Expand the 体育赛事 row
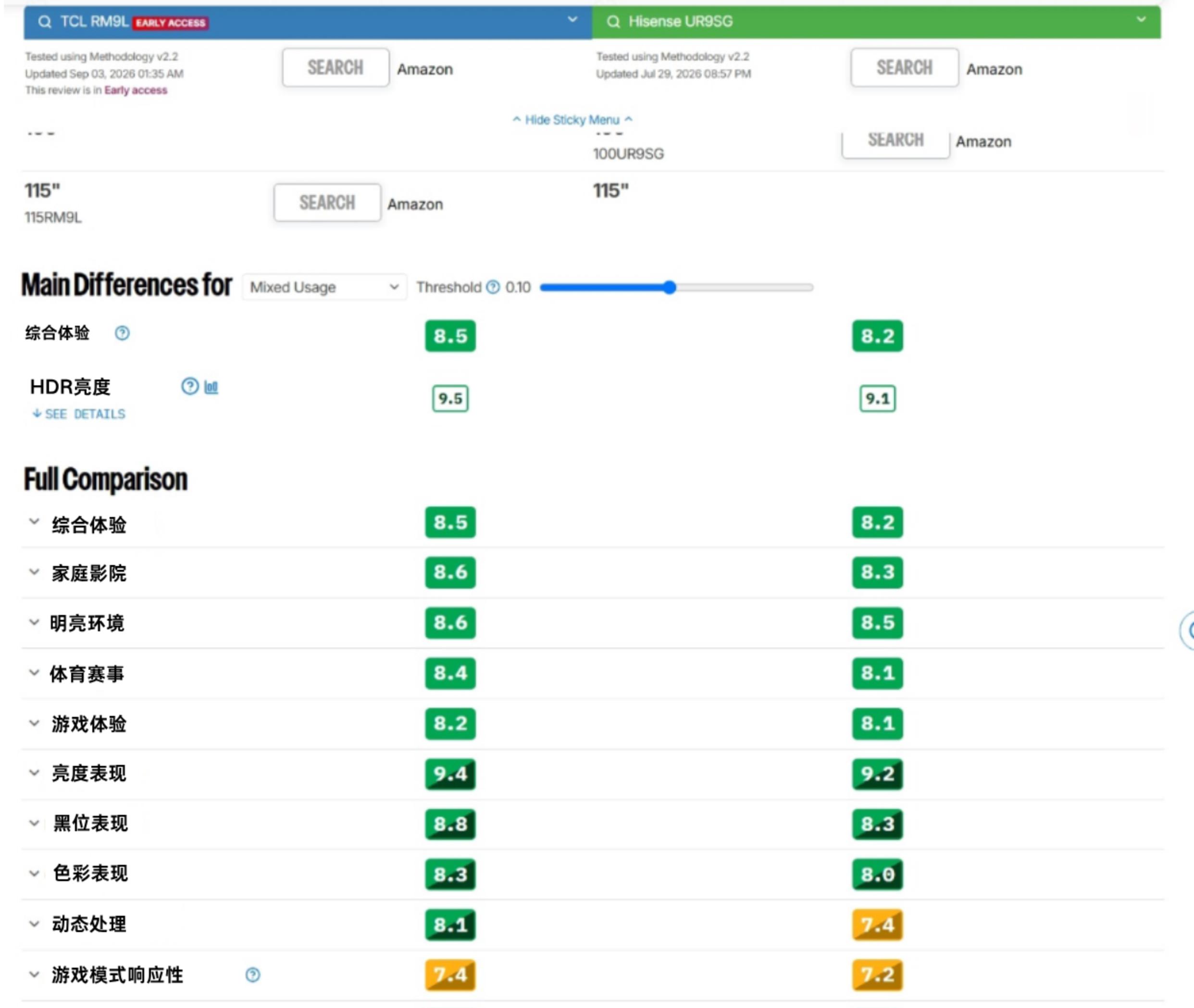Image resolution: width=1194 pixels, height=1008 pixels. click(34, 673)
